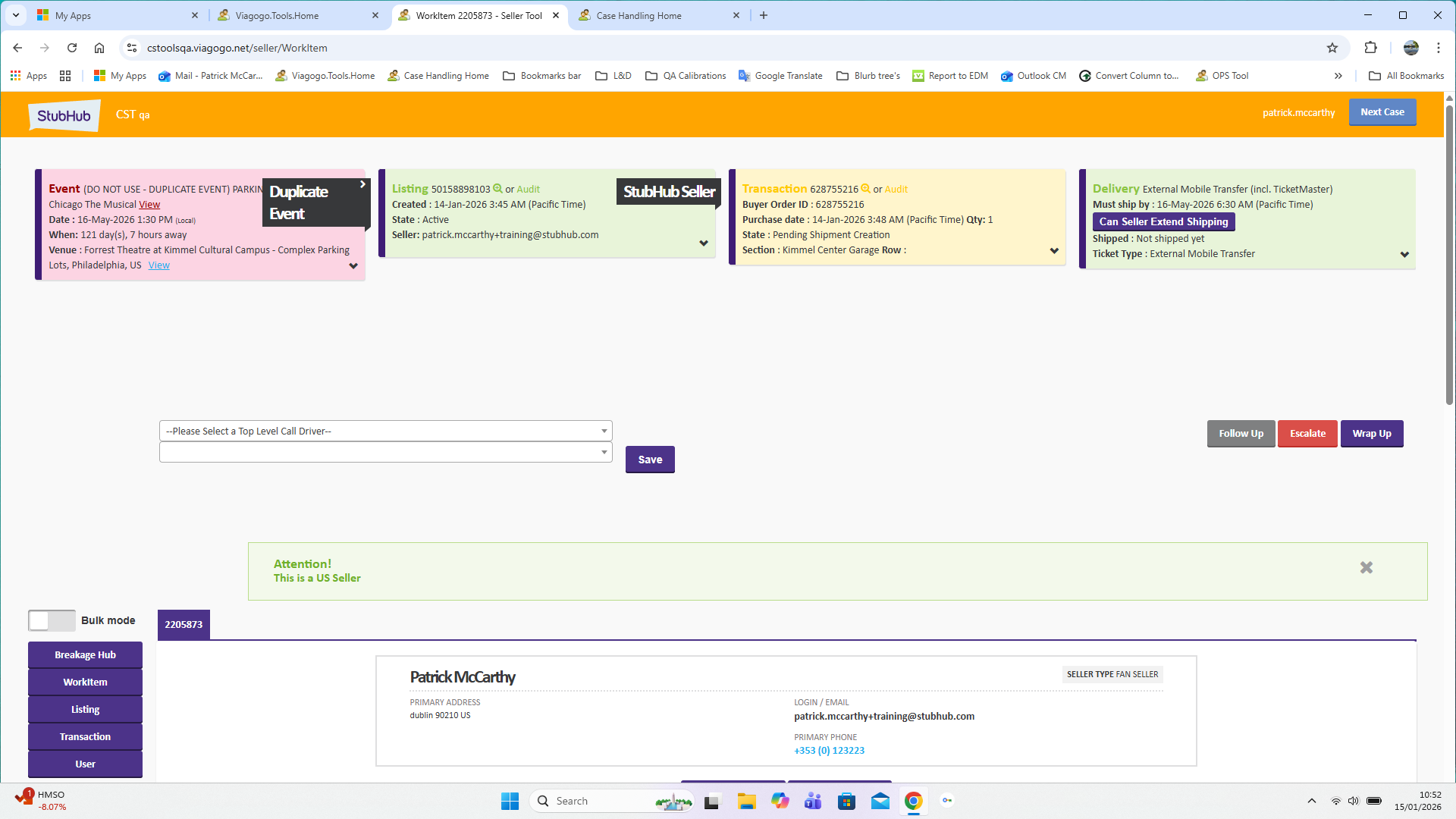This screenshot has width=1456, height=819.
Task: Bookmark this page with star icon
Action: pyautogui.click(x=1332, y=48)
